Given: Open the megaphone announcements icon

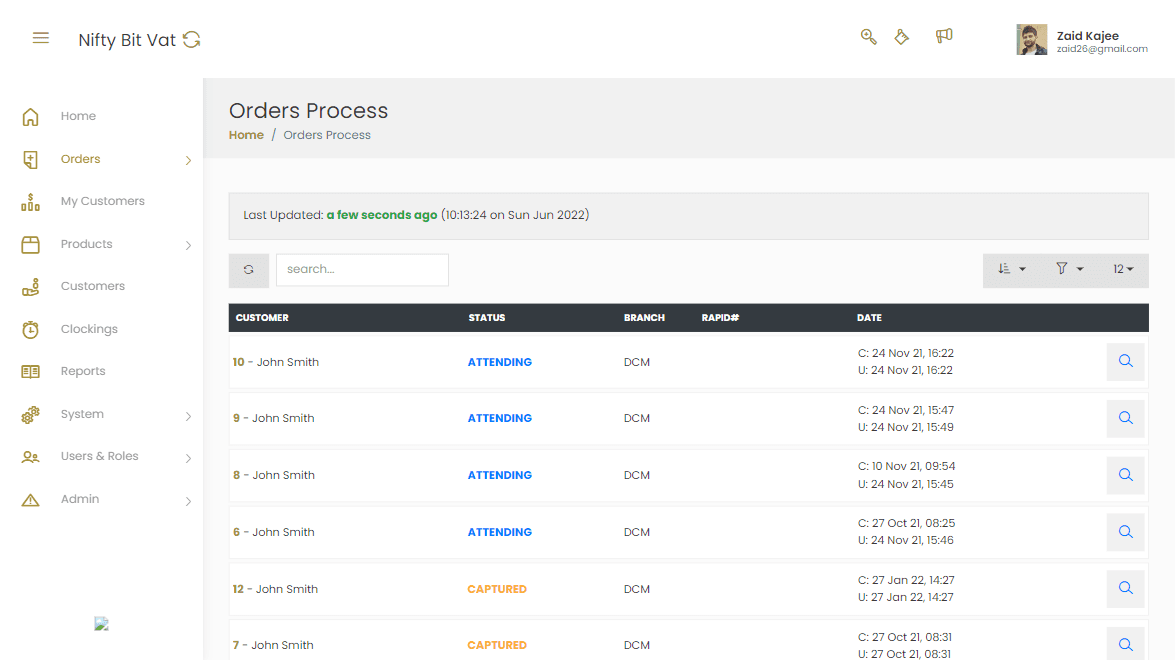Looking at the screenshot, I should (944, 36).
